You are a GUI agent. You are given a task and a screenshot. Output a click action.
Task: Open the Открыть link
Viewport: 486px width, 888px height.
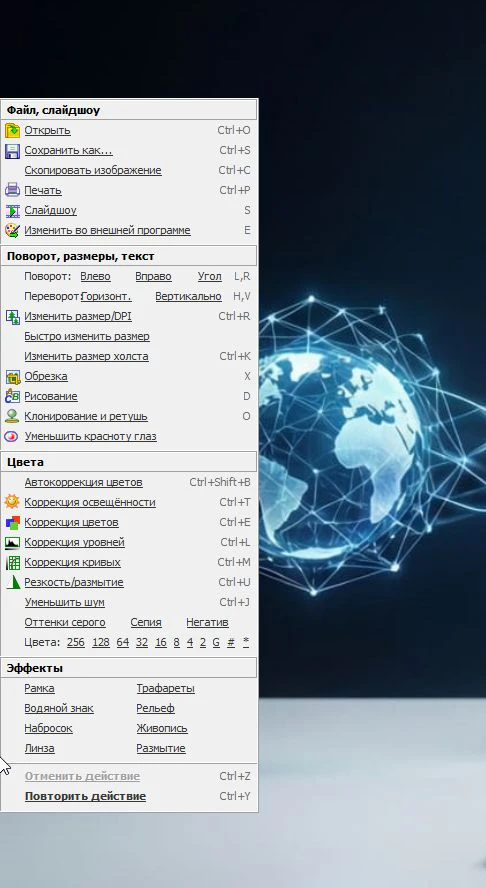[48, 130]
